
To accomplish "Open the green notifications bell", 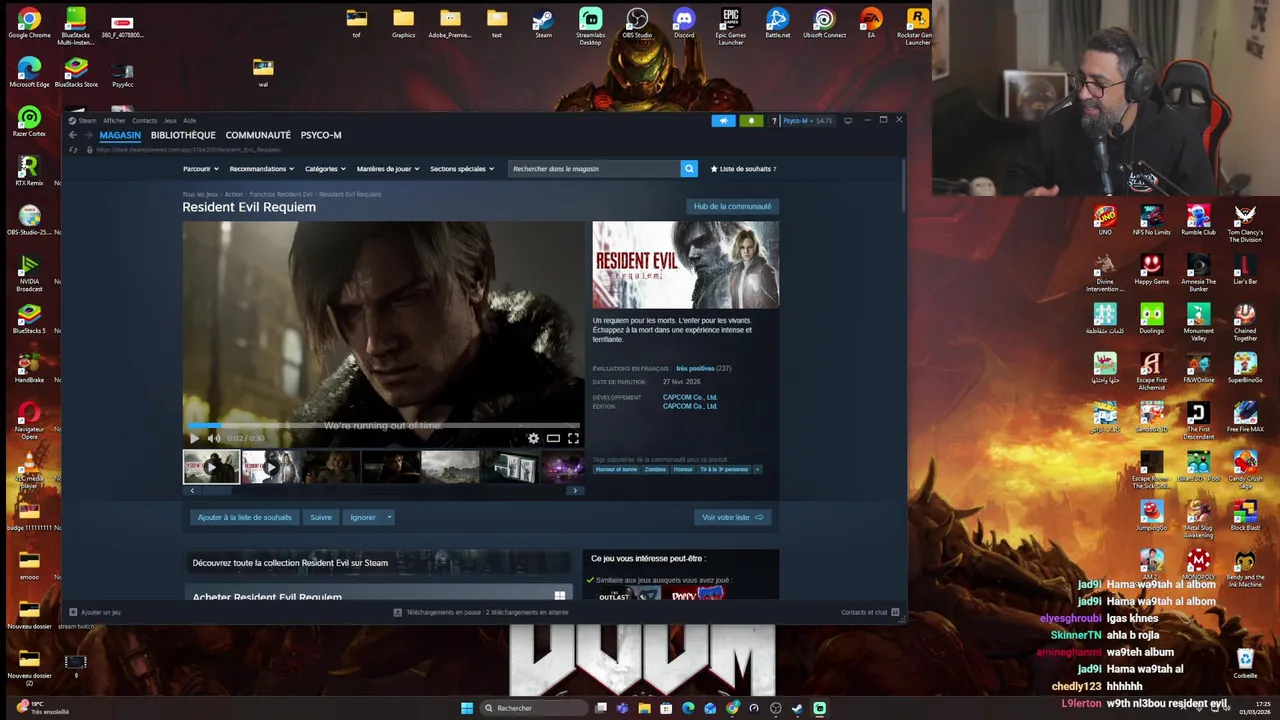I will 751,121.
